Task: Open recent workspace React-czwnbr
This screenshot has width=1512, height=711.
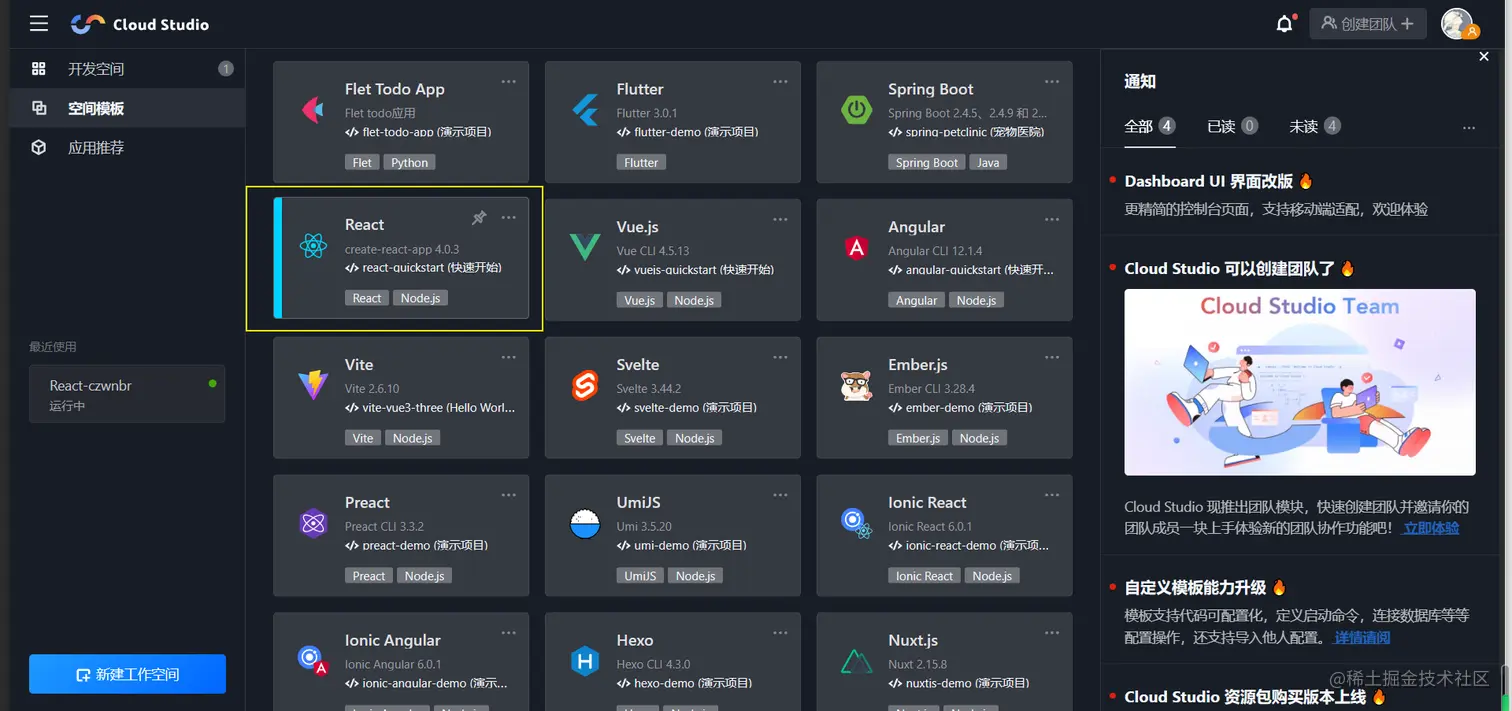Action: pos(127,394)
